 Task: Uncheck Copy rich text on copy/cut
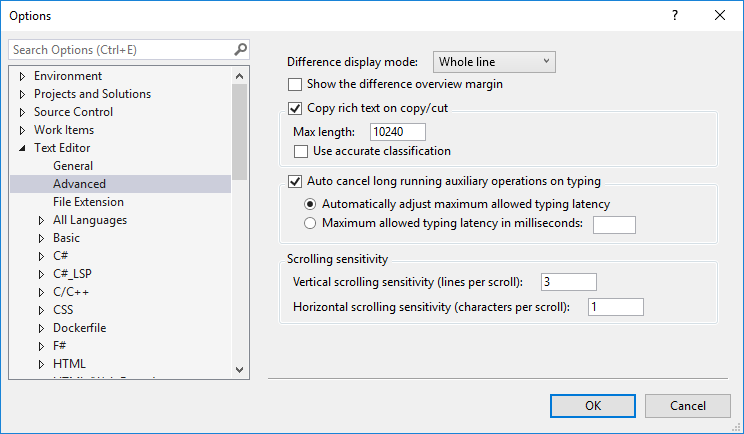pyautogui.click(x=295, y=109)
